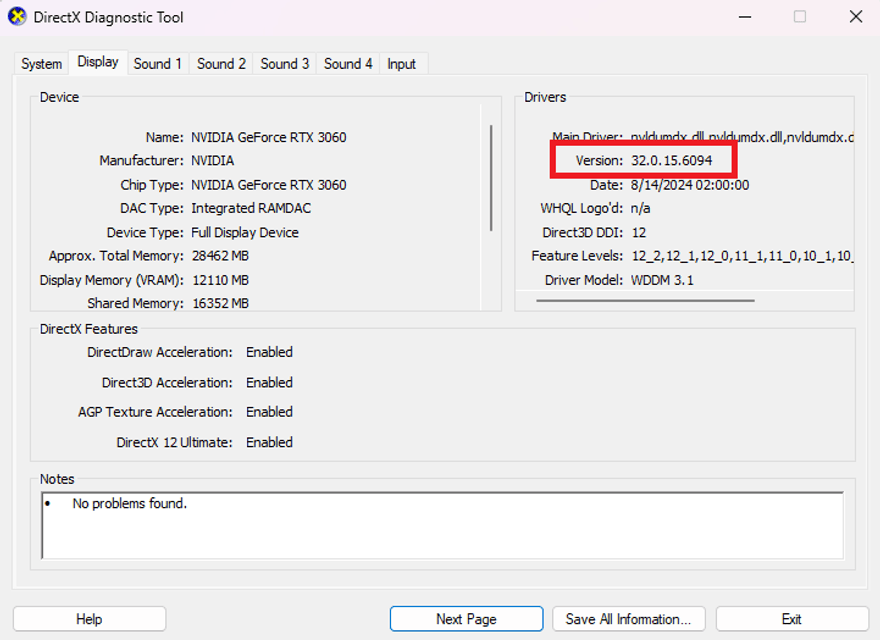Click the Help button
The width and height of the screenshot is (880, 640).
88,618
